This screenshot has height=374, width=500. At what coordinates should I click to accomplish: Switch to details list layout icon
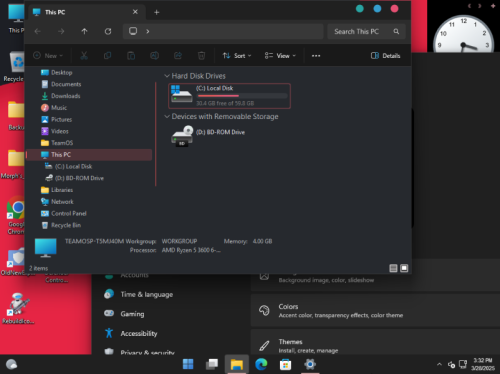tap(393, 268)
